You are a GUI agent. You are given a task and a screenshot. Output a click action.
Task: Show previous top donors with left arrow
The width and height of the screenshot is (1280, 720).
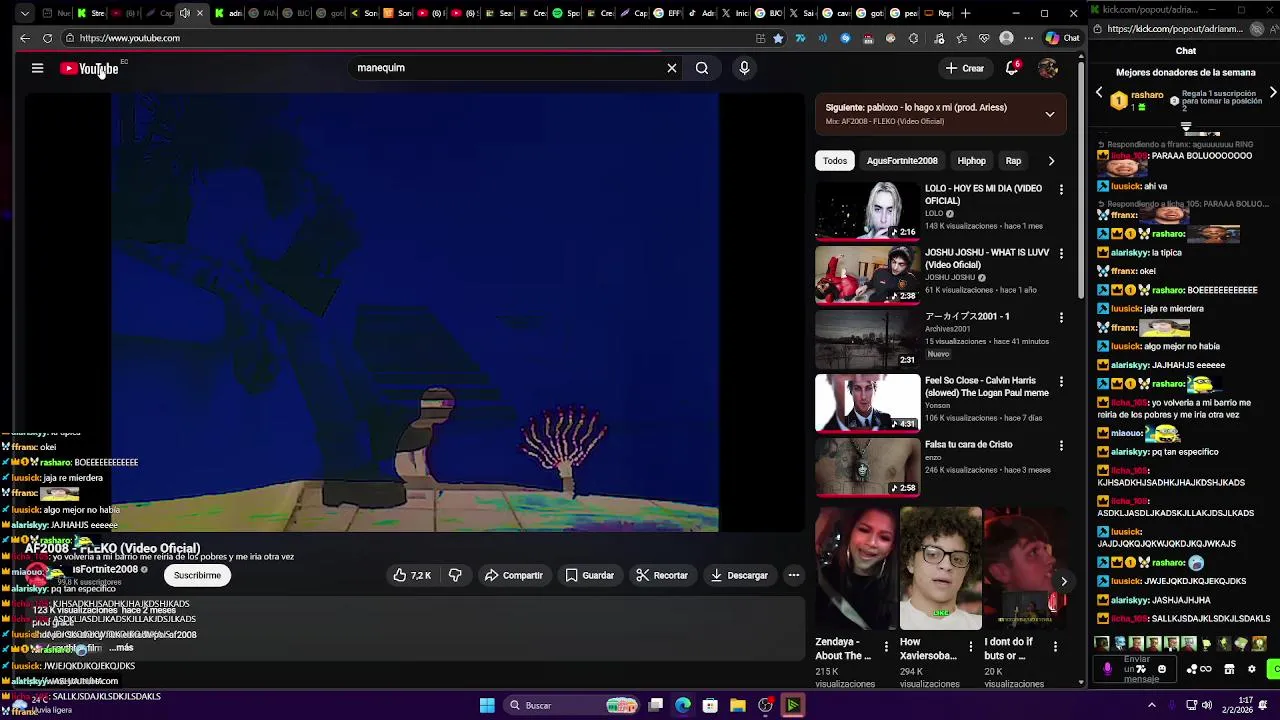click(1099, 93)
